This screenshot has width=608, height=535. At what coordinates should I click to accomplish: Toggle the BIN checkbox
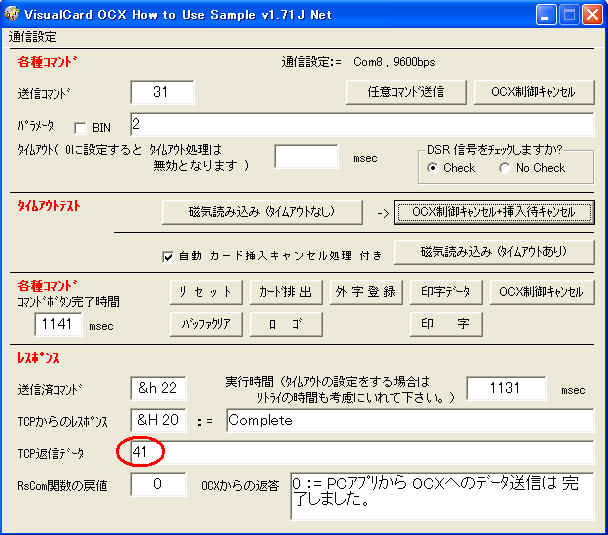tap(80, 128)
